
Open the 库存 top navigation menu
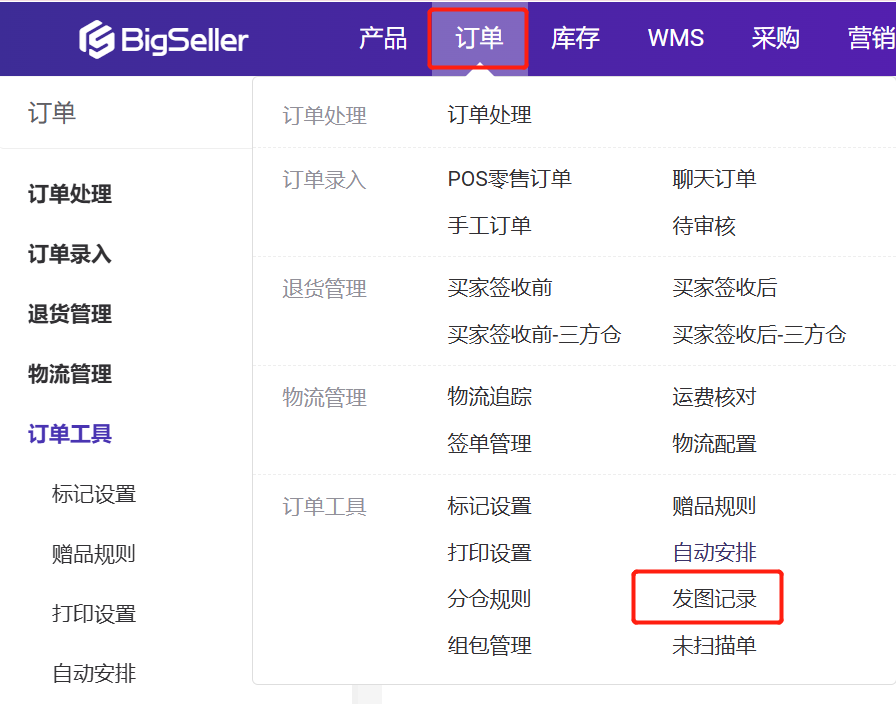[575, 39]
